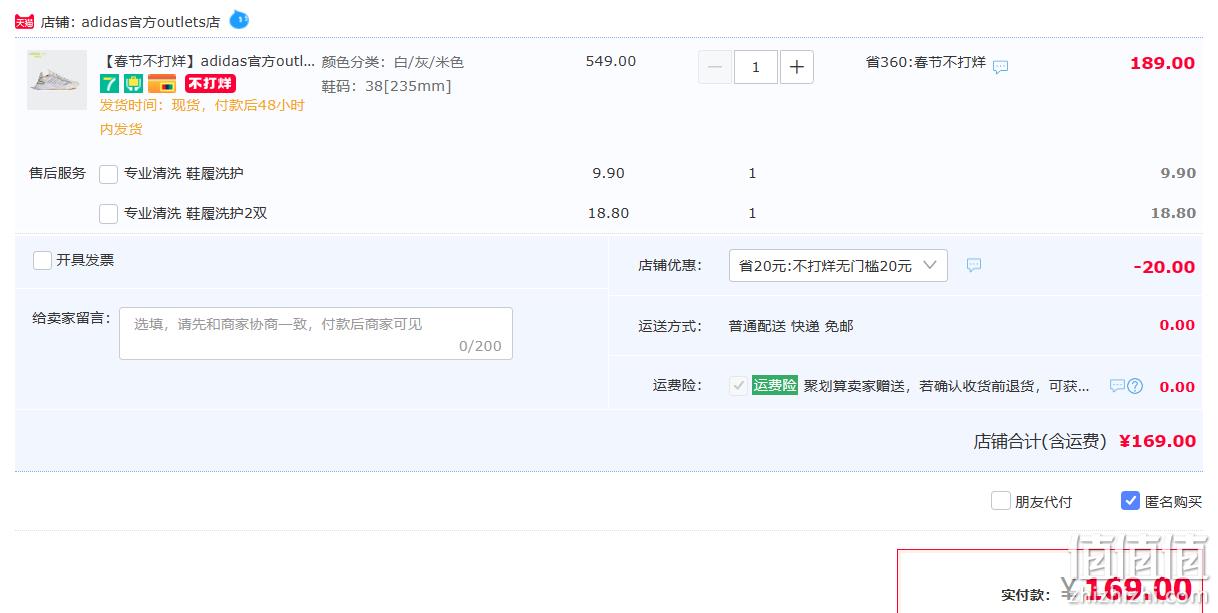This screenshot has height=613, width=1218.
Task: Click the 聚划算卖家赠送 freight insurance description
Action: click(947, 386)
